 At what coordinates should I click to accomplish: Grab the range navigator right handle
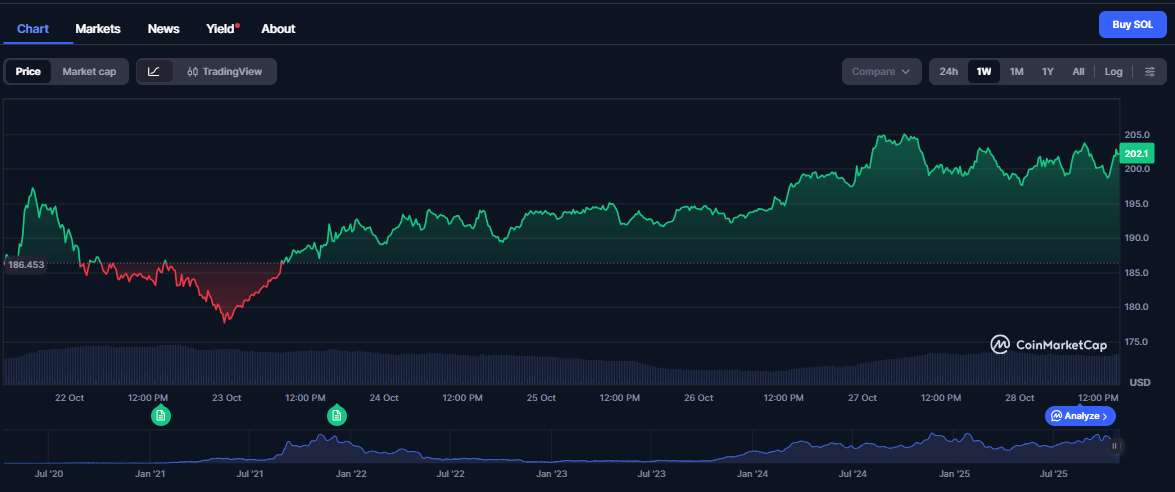1115,447
